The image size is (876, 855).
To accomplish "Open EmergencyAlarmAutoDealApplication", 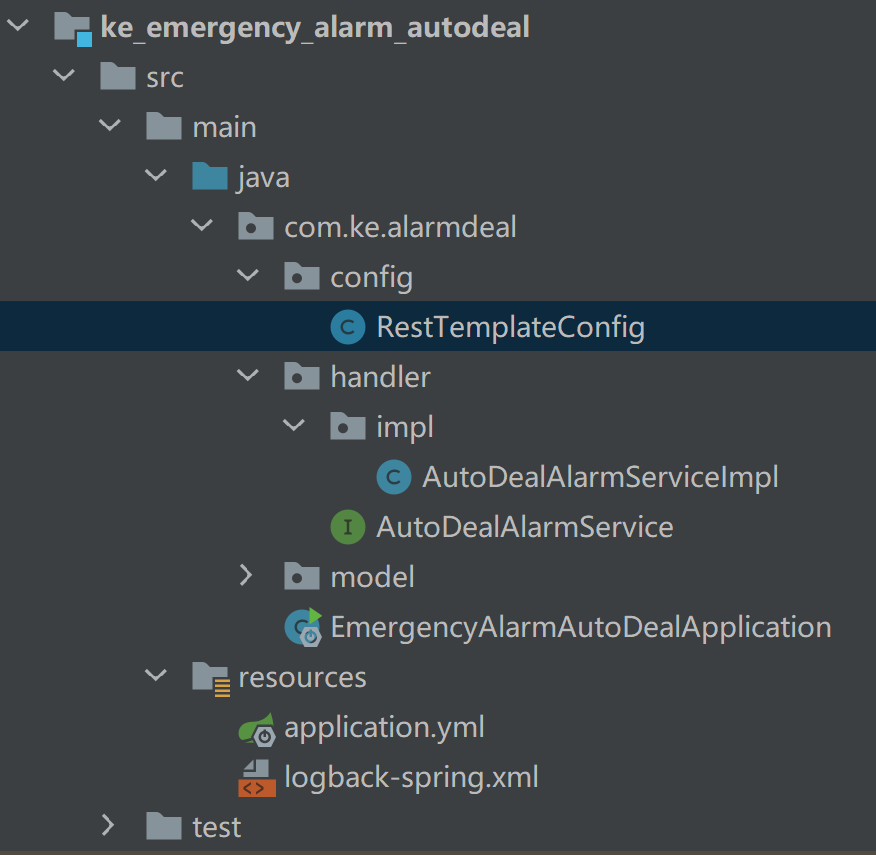I will [x=580, y=627].
